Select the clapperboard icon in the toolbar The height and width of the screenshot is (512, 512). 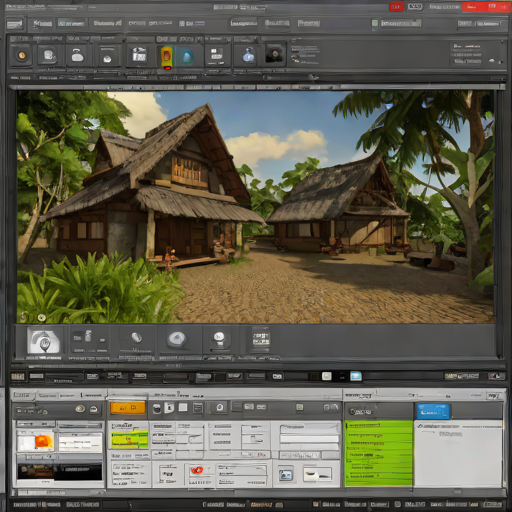click(x=139, y=55)
